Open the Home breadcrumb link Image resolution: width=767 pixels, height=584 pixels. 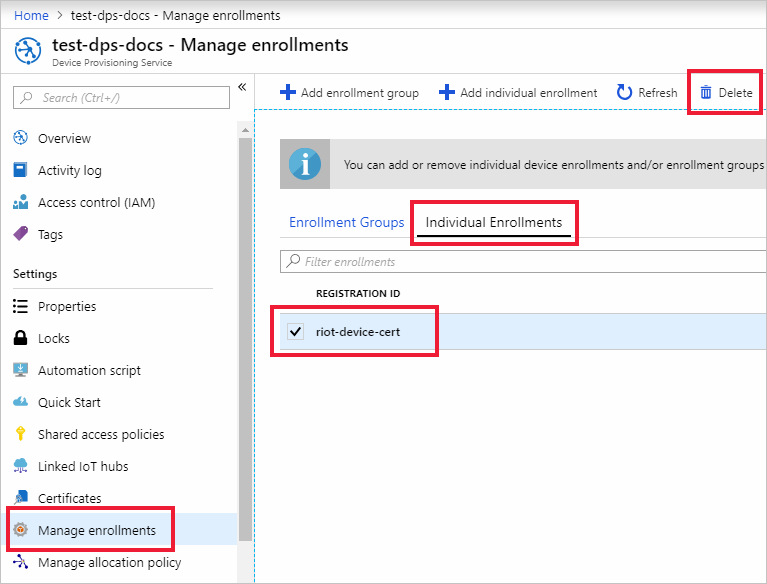31,16
